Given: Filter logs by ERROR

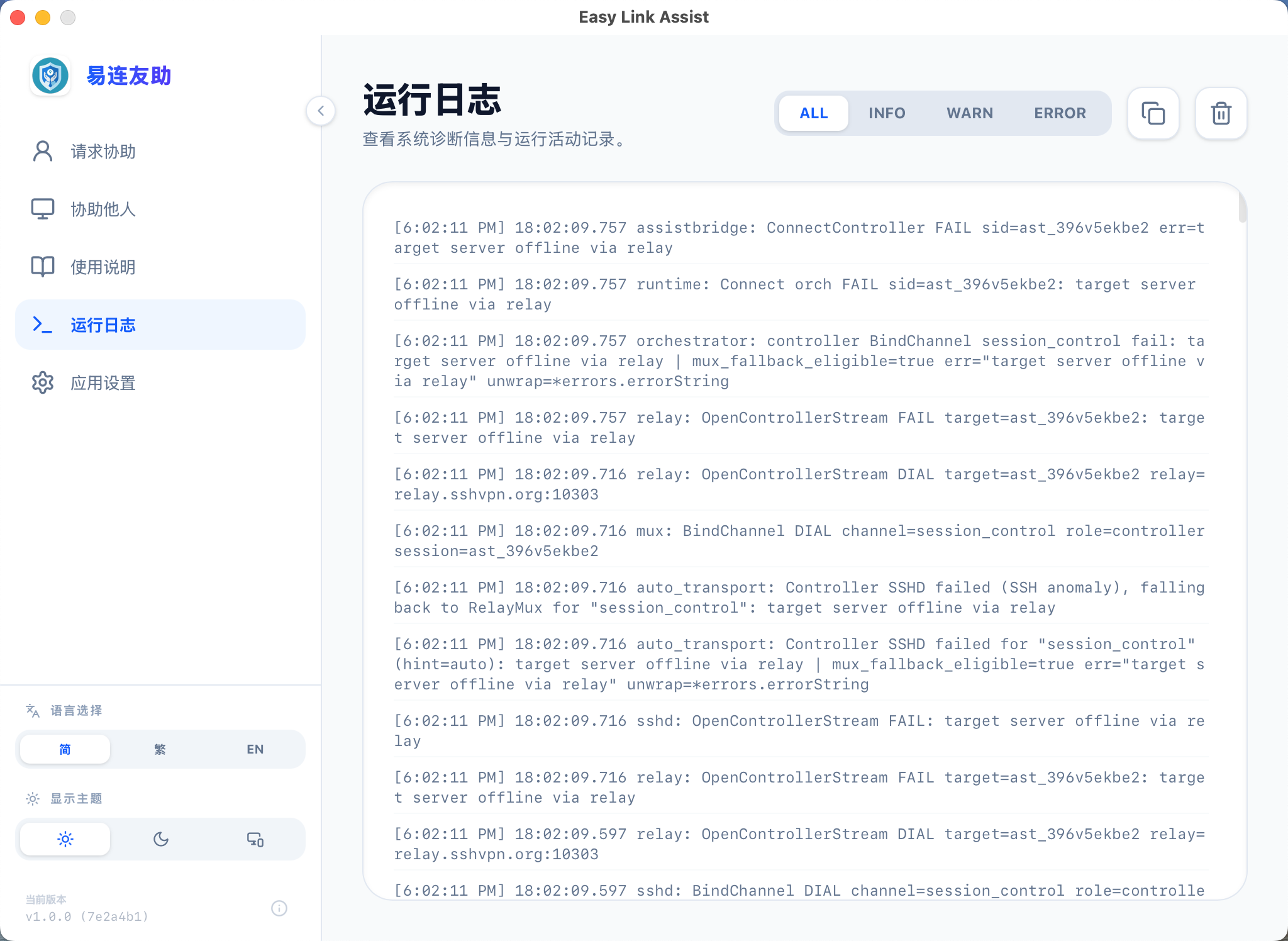Looking at the screenshot, I should pos(1060,113).
